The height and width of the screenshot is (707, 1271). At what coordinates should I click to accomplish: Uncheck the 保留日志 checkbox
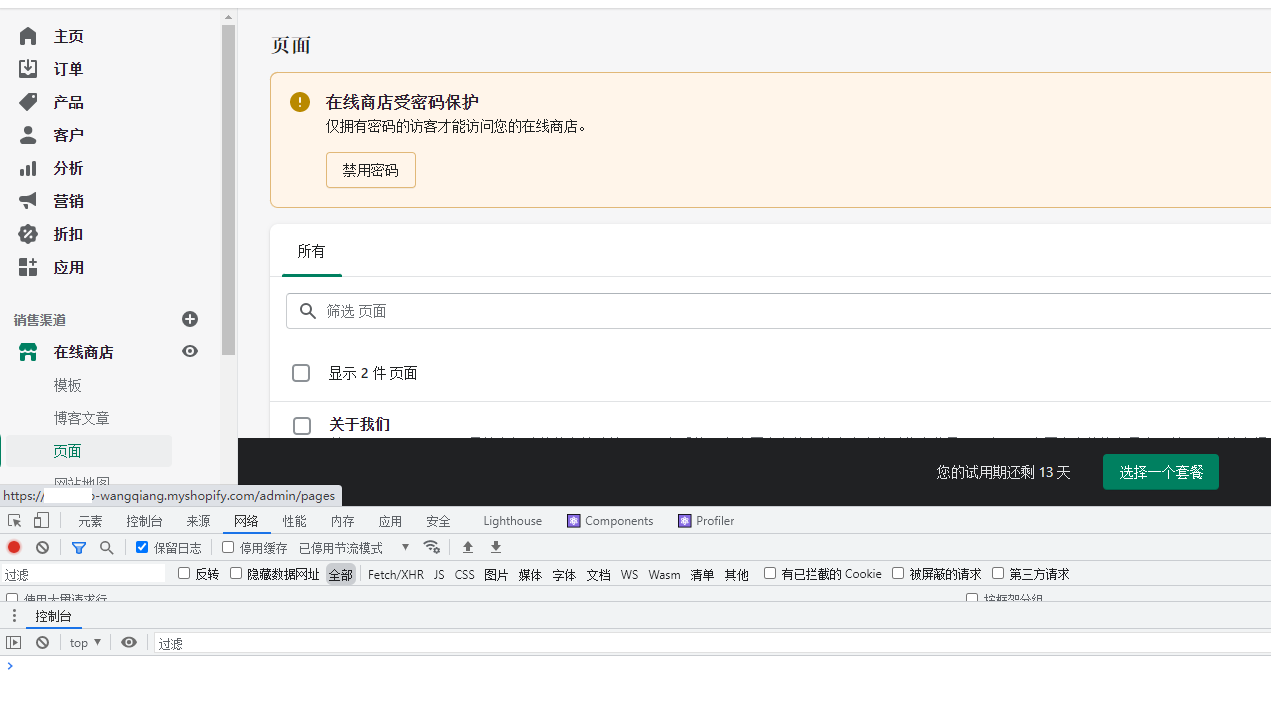[x=142, y=547]
